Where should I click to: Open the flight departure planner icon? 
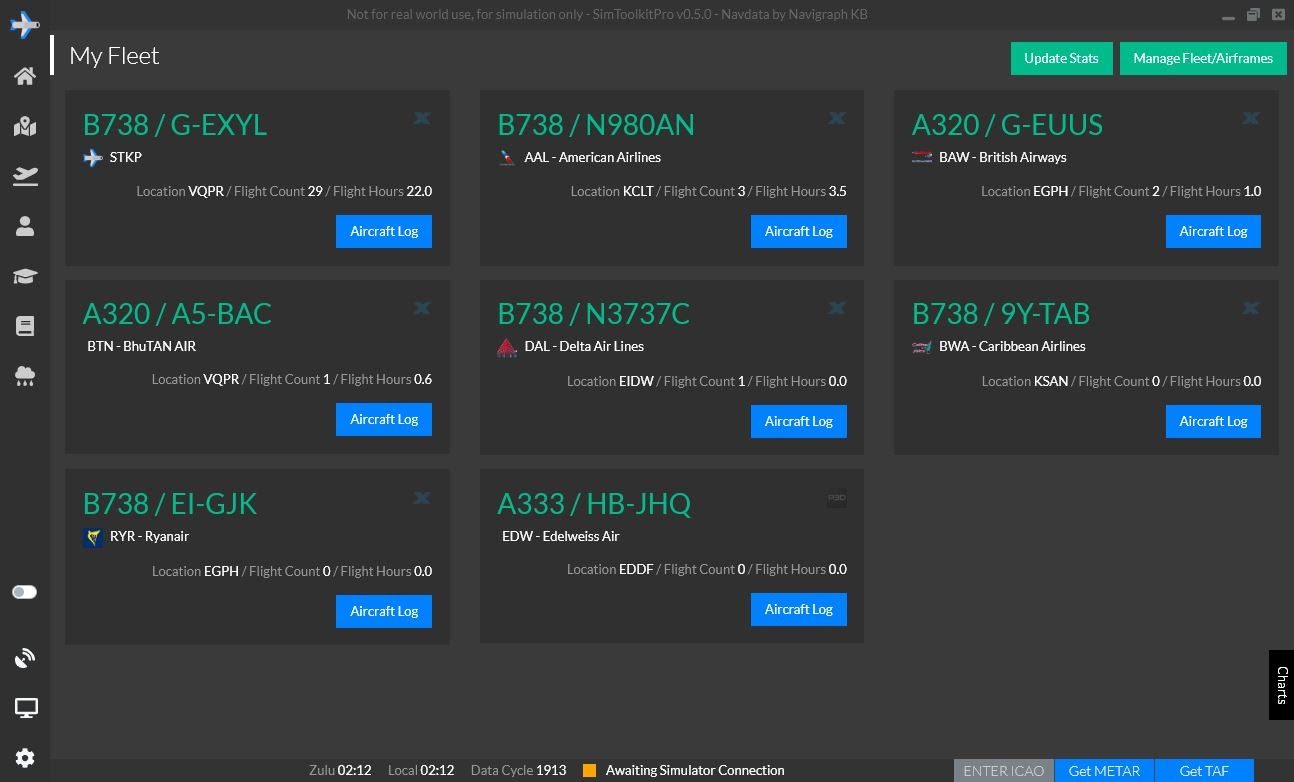25,176
